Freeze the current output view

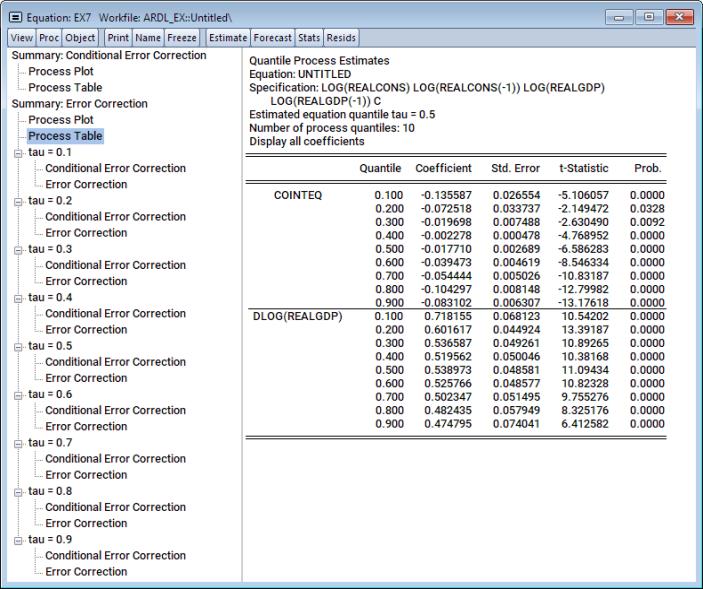(x=182, y=38)
